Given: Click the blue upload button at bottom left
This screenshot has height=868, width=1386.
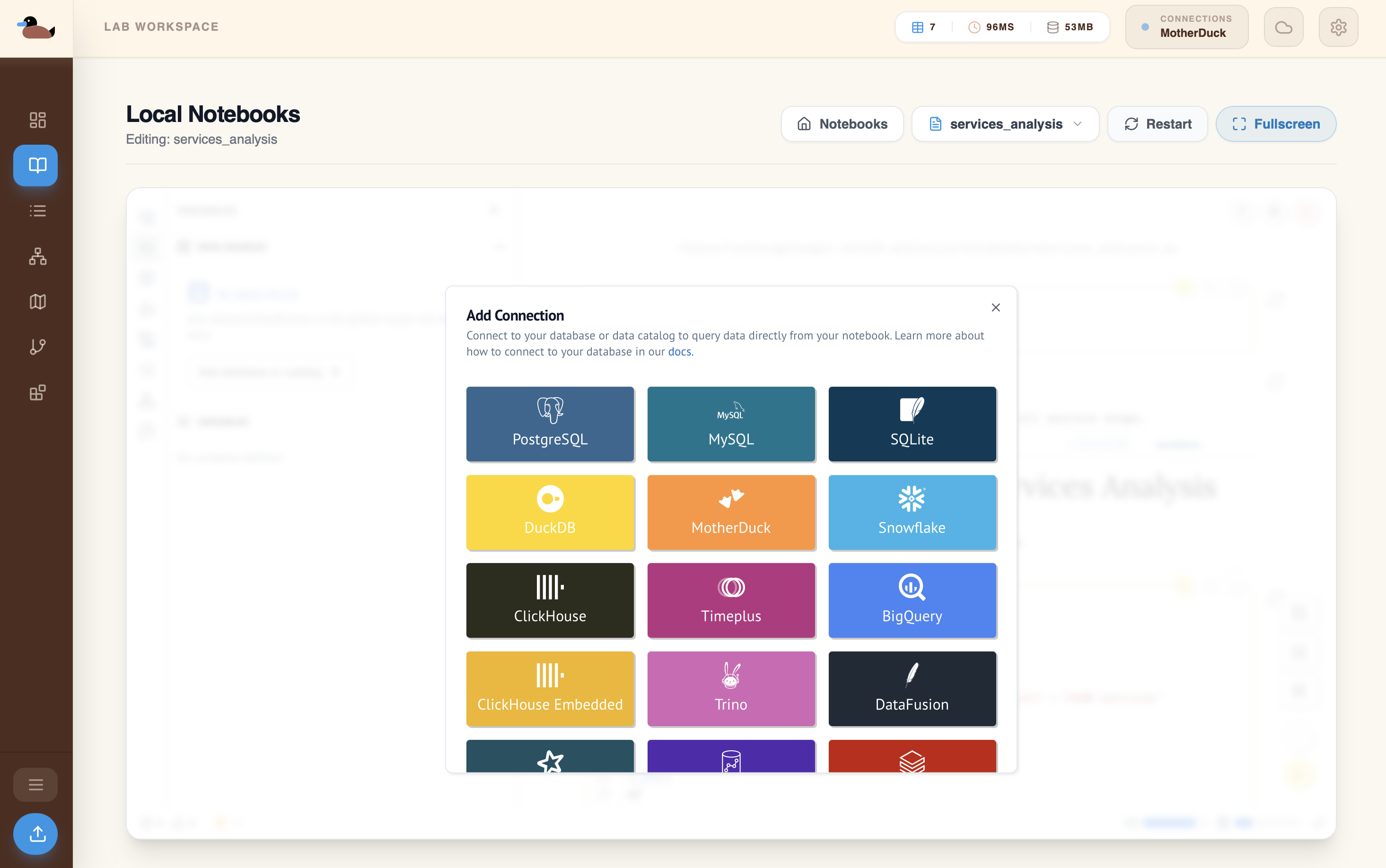Looking at the screenshot, I should [x=35, y=833].
